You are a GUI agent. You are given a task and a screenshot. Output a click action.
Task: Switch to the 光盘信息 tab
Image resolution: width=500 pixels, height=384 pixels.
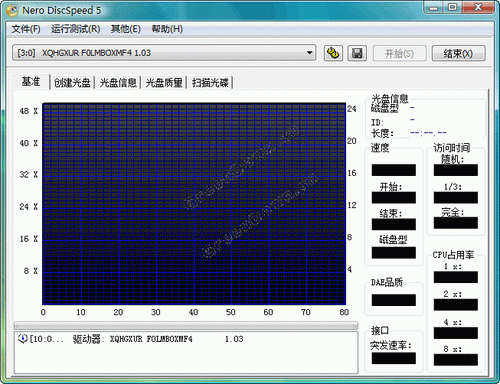[x=118, y=82]
